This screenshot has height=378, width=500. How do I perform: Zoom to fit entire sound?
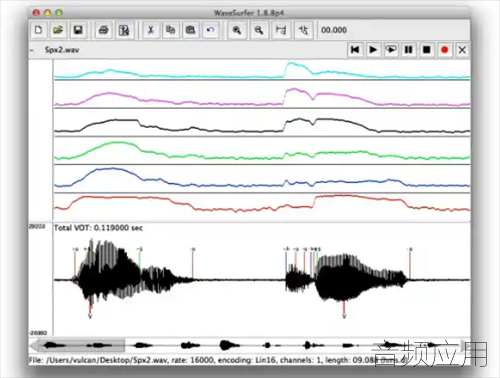281,30
